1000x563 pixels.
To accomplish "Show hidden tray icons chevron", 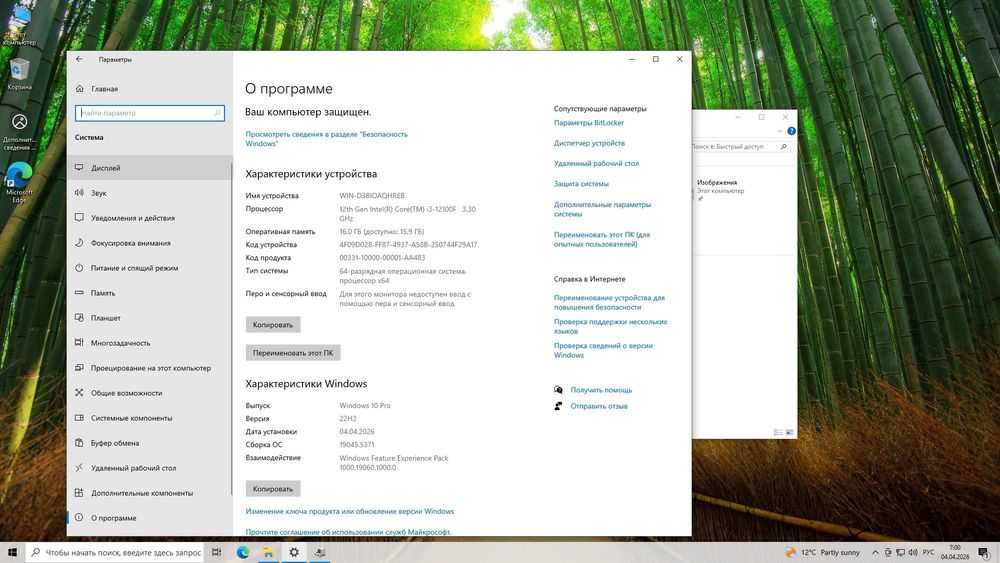I will coord(875,553).
